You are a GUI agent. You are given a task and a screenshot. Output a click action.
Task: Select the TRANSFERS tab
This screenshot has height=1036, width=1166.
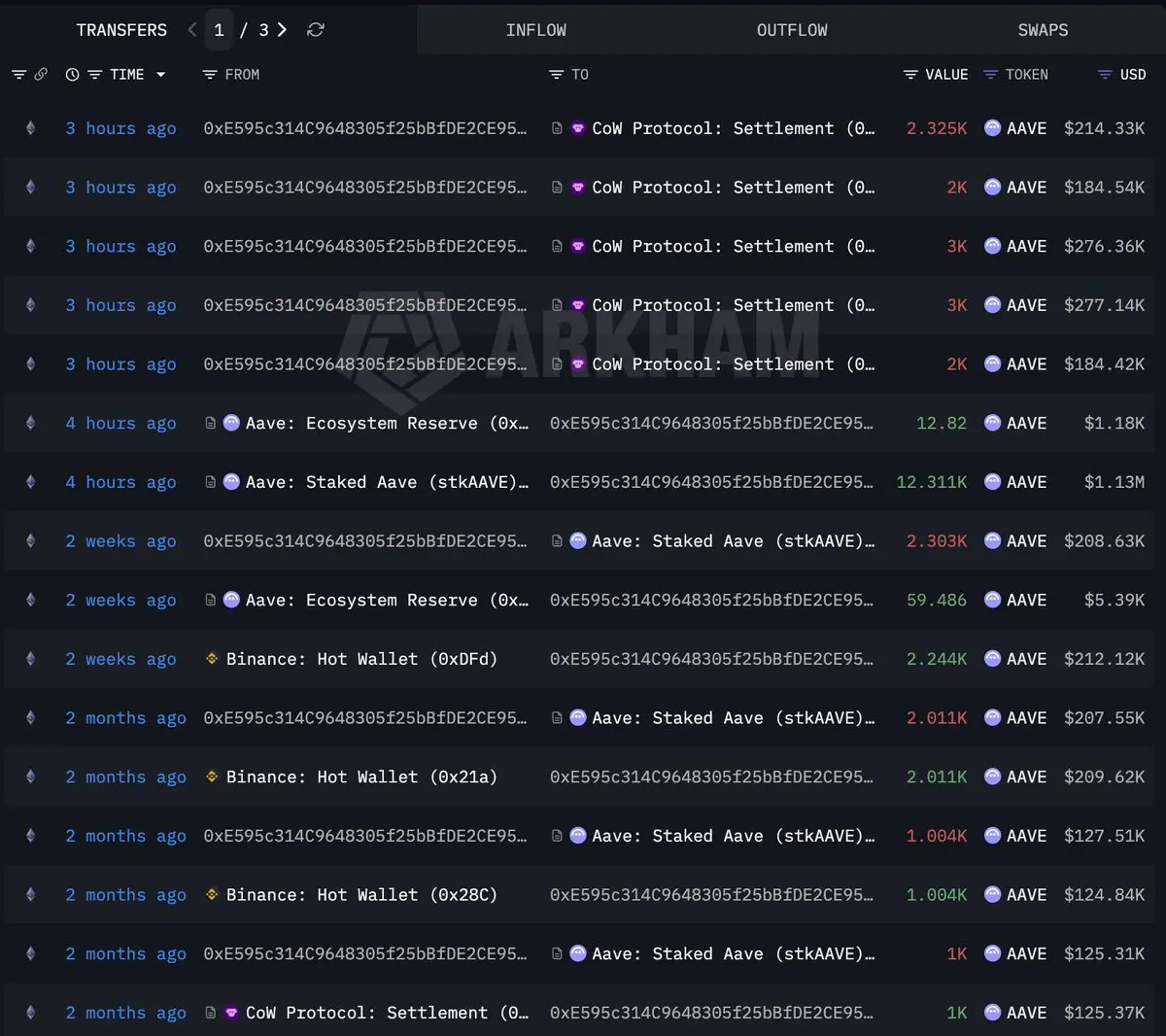(121, 30)
